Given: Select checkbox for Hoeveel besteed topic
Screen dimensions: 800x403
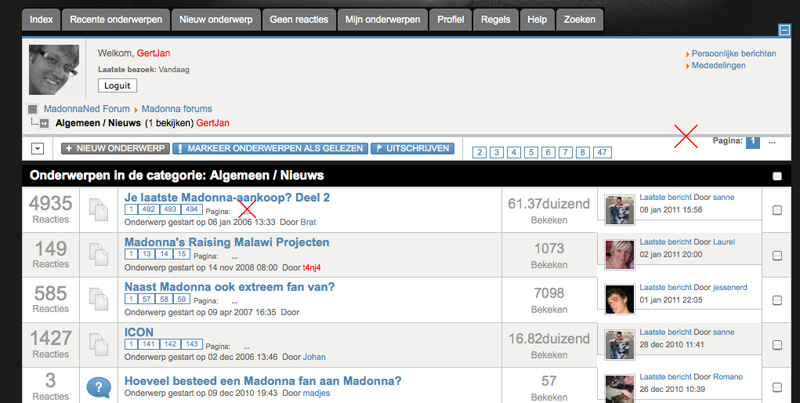Looking at the screenshot, I should pos(777,388).
